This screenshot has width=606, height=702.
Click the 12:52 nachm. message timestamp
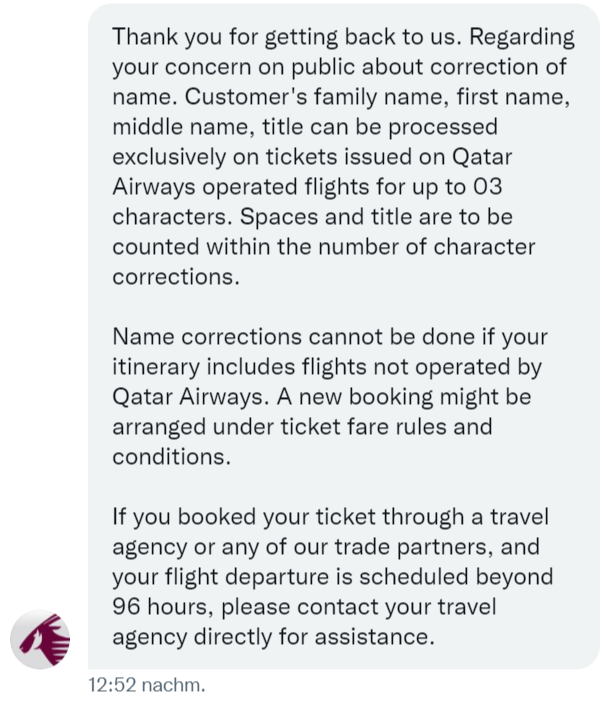click(145, 686)
